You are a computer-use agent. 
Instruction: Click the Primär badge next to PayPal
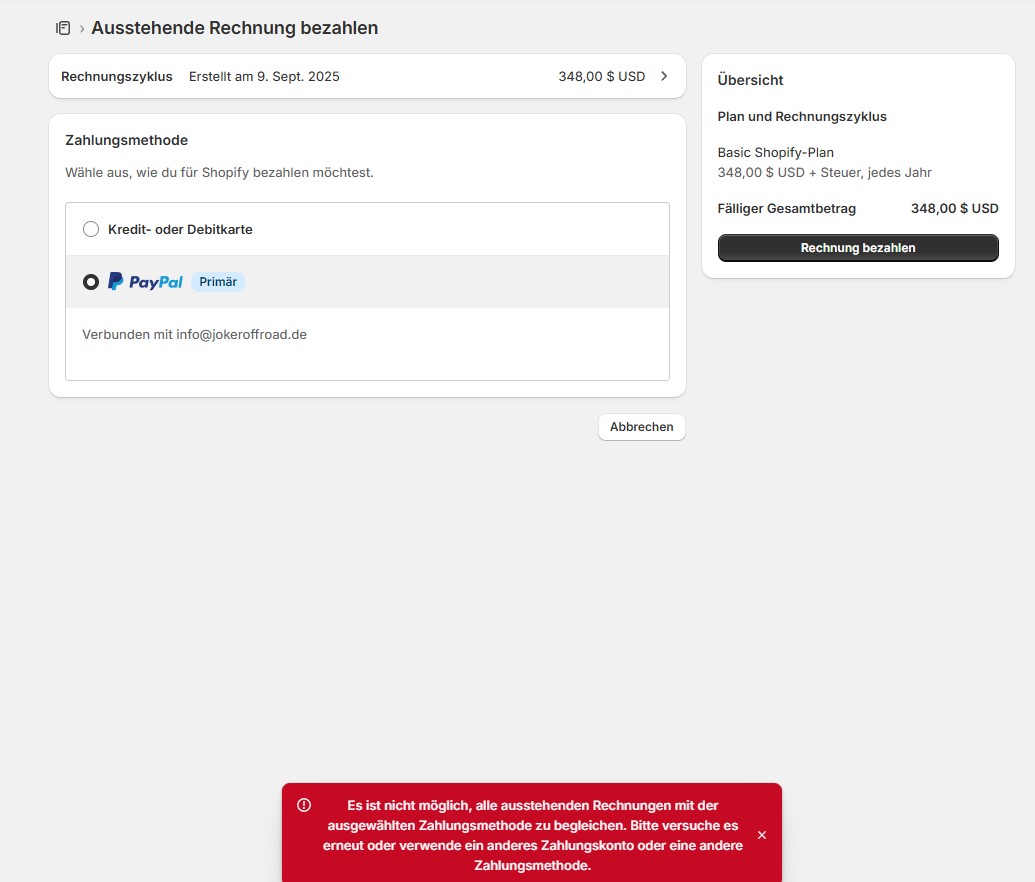pyautogui.click(x=218, y=282)
